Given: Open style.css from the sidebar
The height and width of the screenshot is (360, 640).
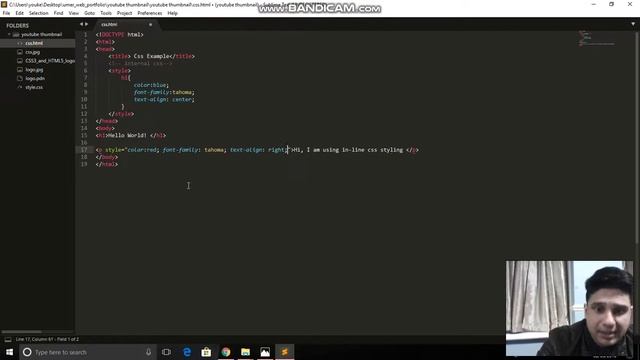Looking at the screenshot, I should tap(34, 87).
